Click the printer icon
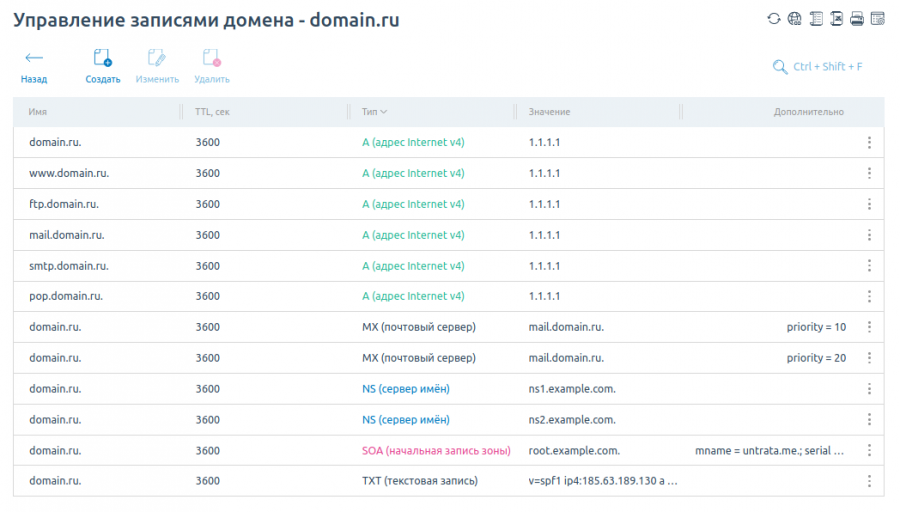The image size is (900, 512). click(x=857, y=18)
